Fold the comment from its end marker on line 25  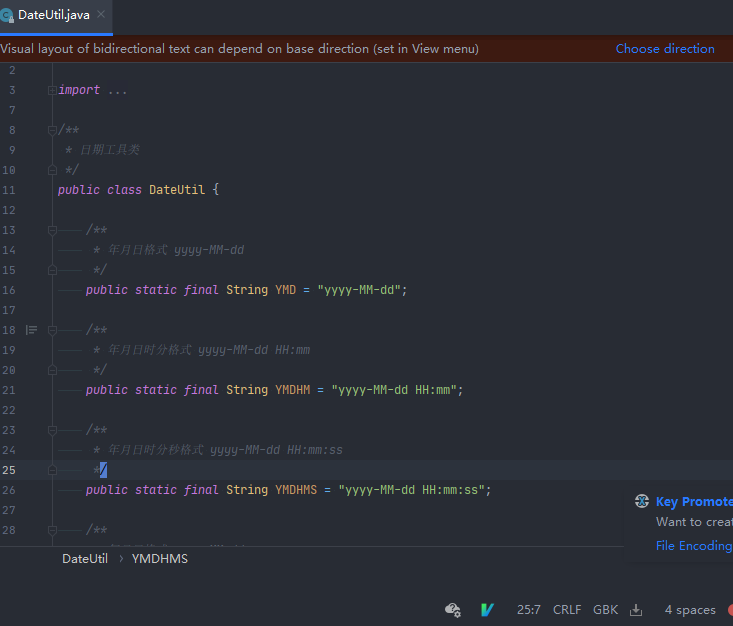coord(52,470)
